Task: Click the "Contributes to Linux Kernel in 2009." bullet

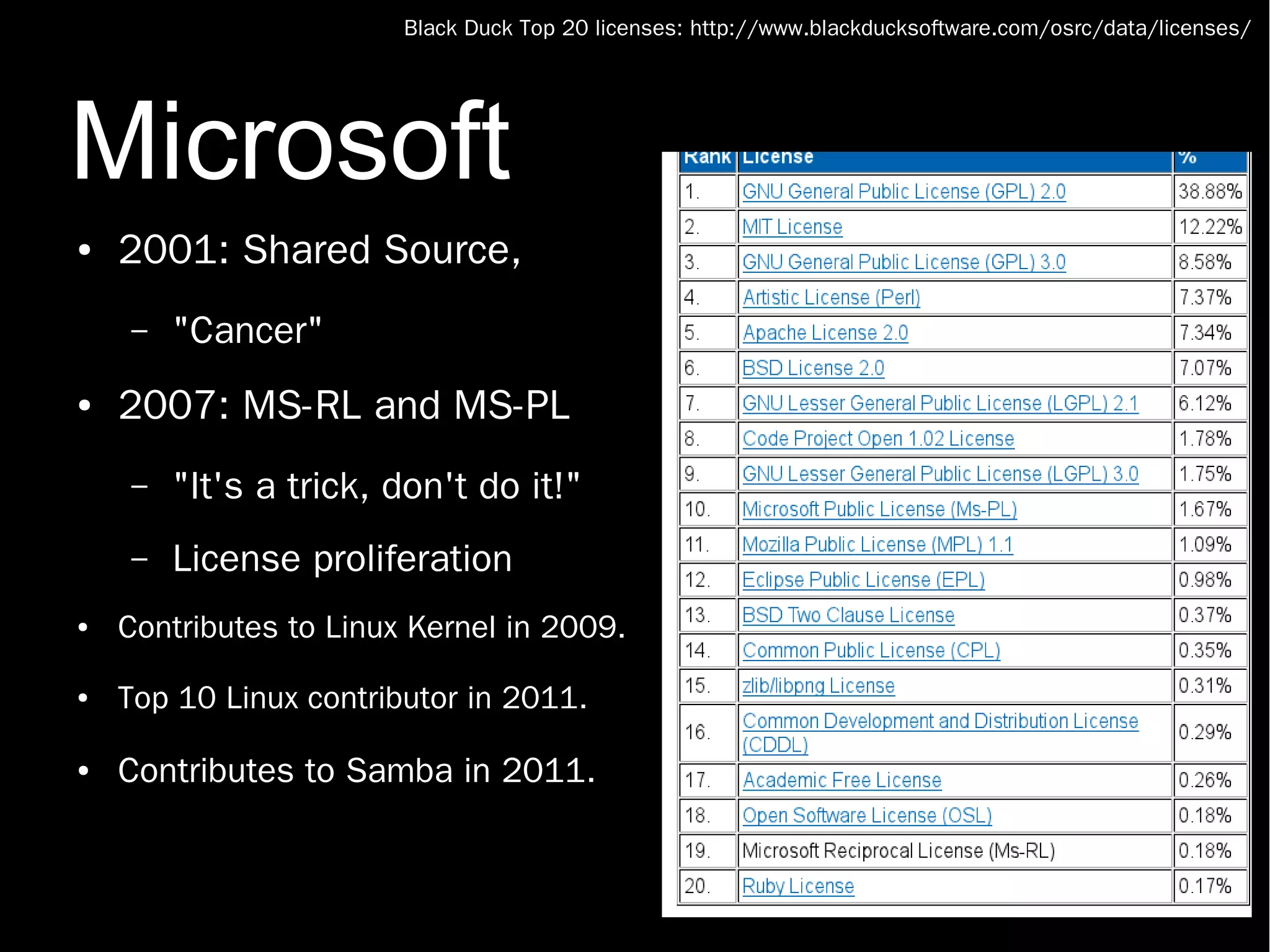Action: [372, 627]
